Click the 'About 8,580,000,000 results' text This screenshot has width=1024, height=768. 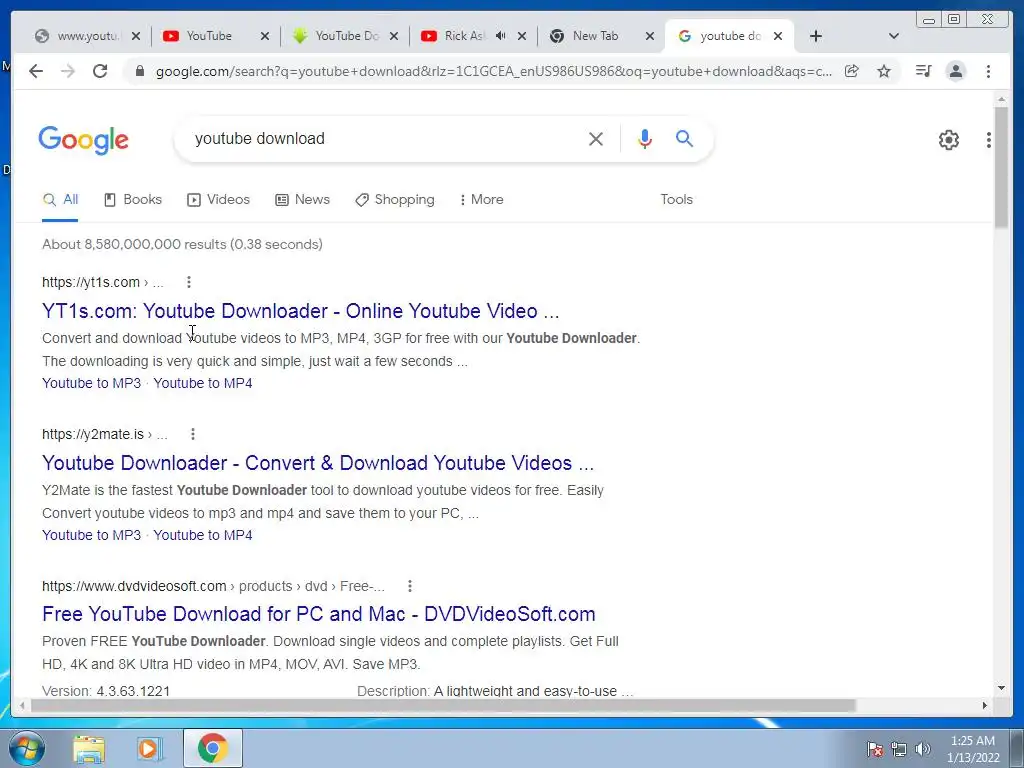pyautogui.click(x=182, y=244)
